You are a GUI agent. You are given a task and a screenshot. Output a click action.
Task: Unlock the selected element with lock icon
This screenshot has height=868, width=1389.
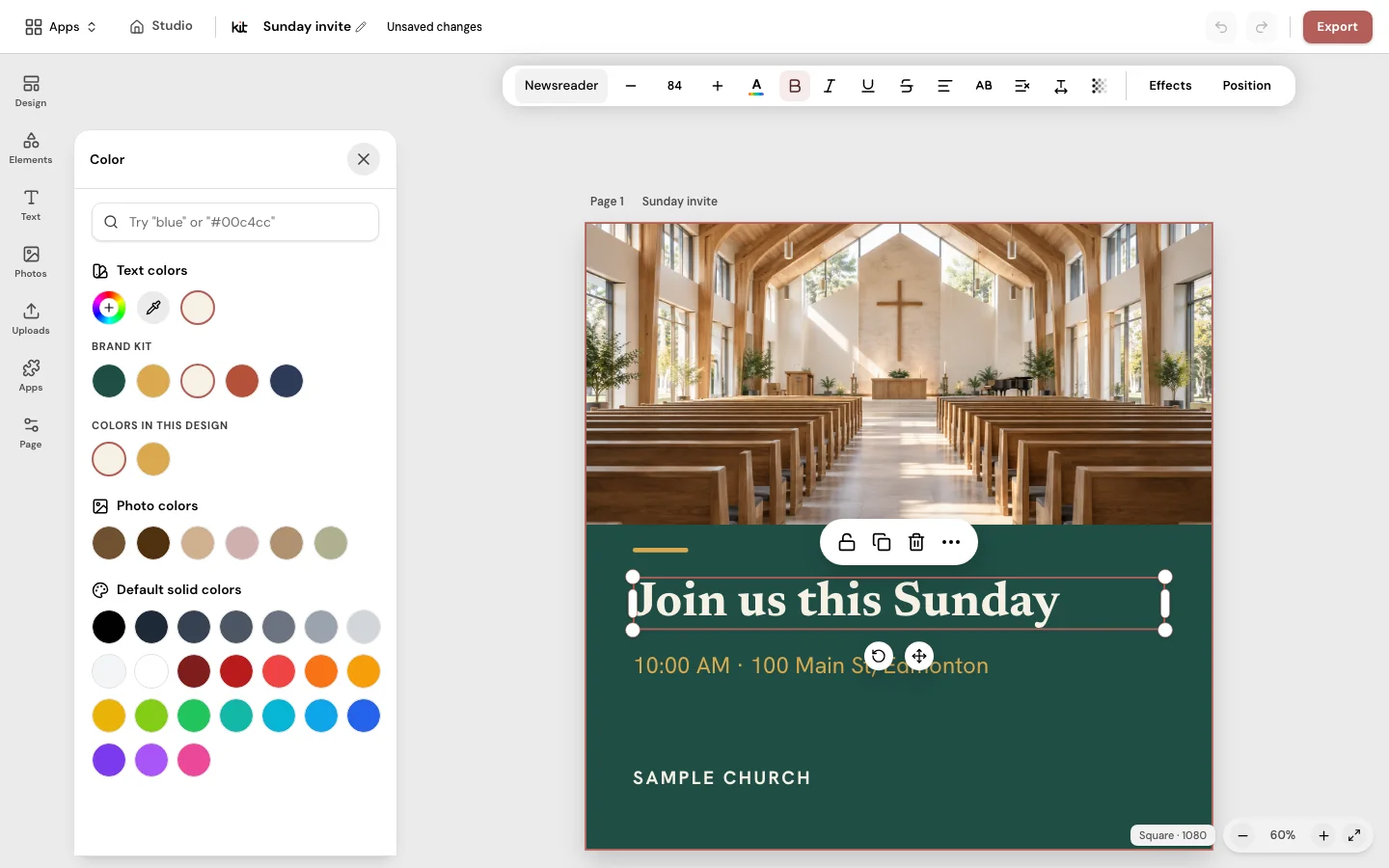point(847,542)
